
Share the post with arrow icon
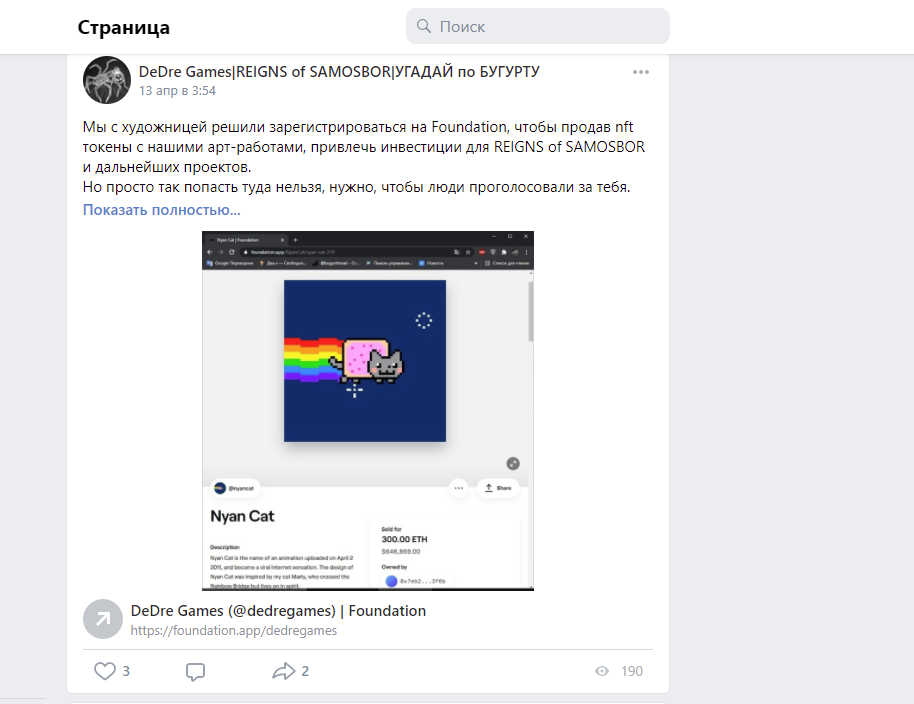click(284, 671)
